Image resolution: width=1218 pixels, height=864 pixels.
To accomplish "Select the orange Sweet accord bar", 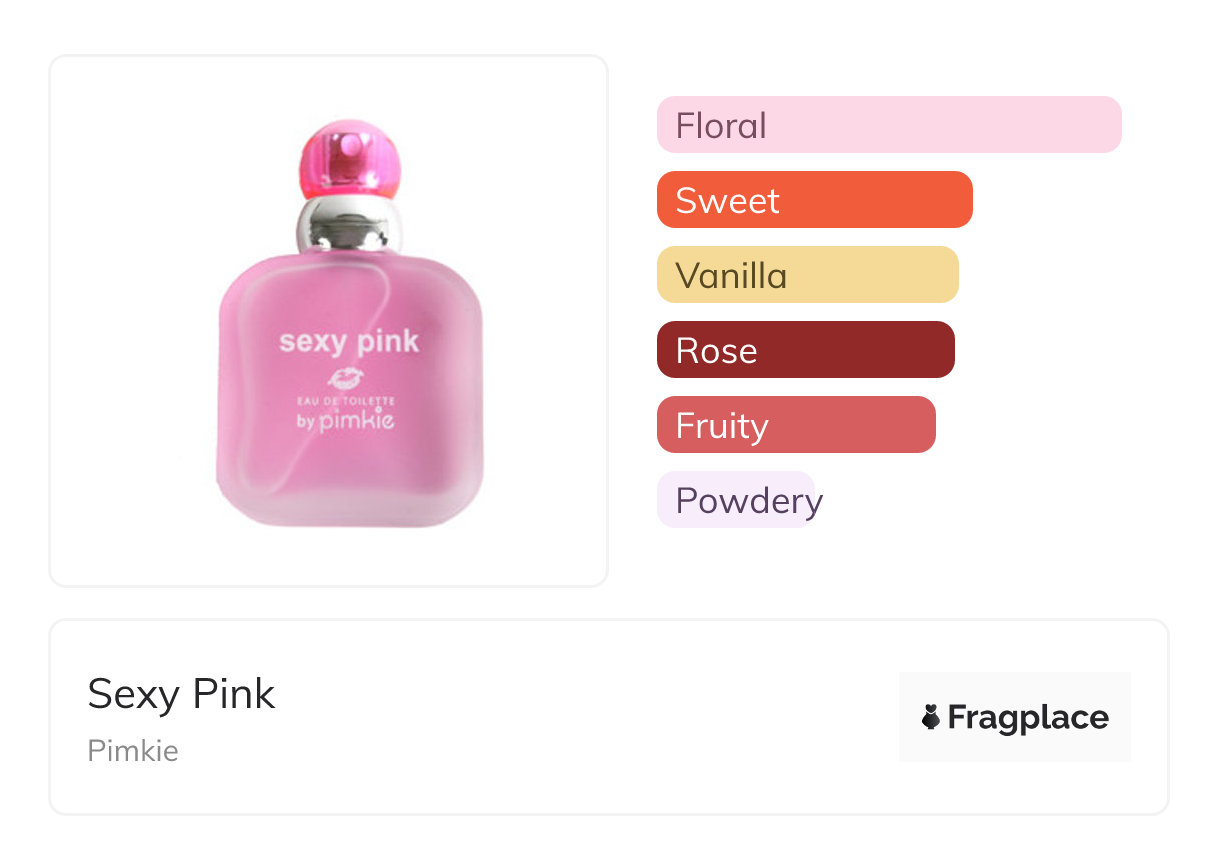I will [x=814, y=200].
